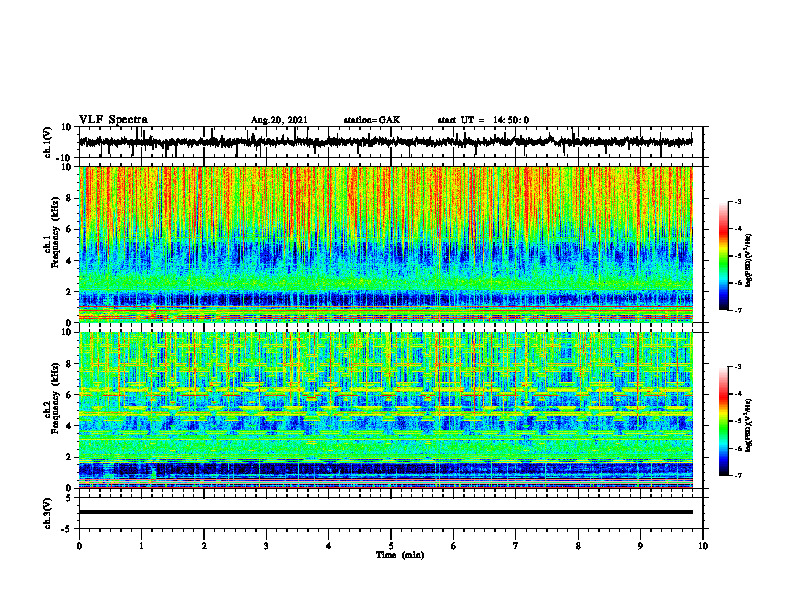Click the ch.2 spectrogram panel

pyautogui.click(x=385, y=410)
